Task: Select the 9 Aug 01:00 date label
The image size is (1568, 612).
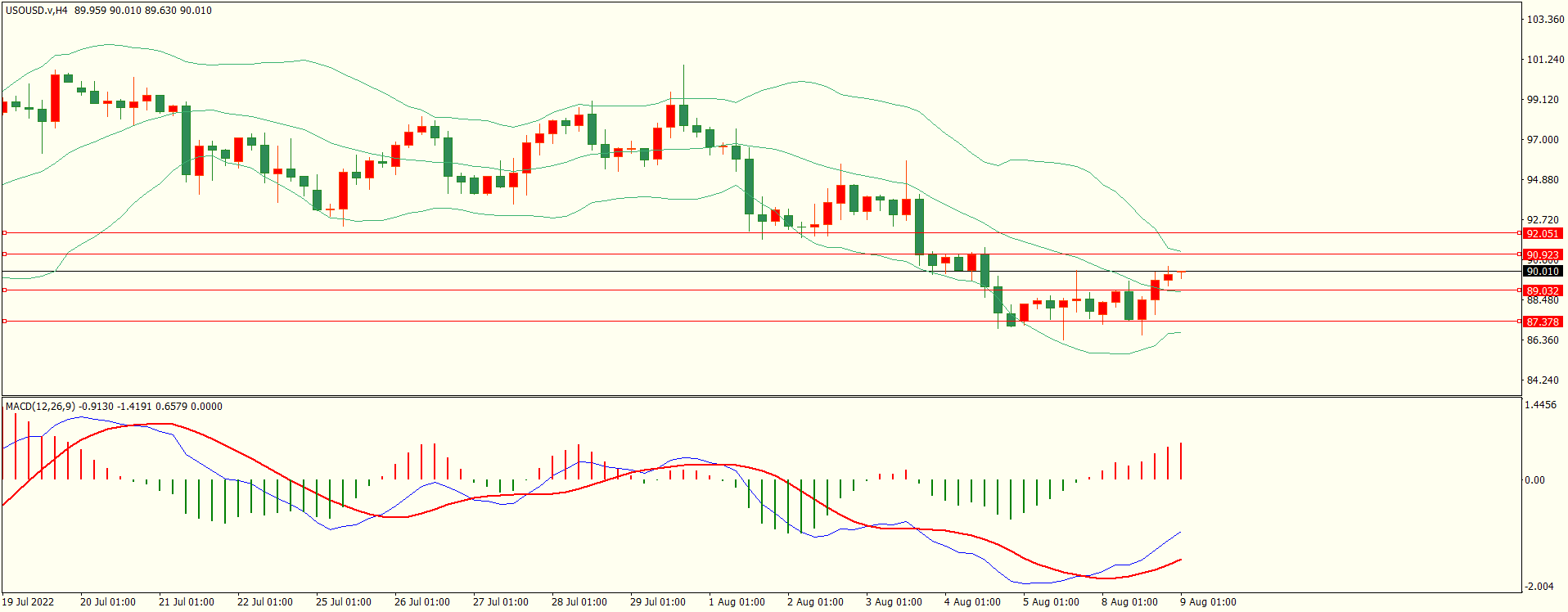Action: tap(1208, 602)
